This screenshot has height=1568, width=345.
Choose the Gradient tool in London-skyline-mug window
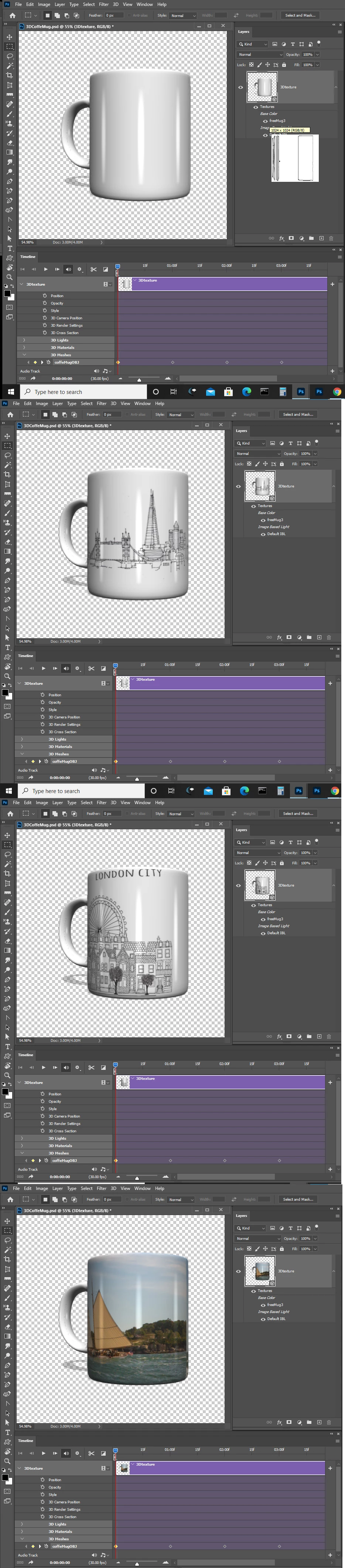coord(7,551)
